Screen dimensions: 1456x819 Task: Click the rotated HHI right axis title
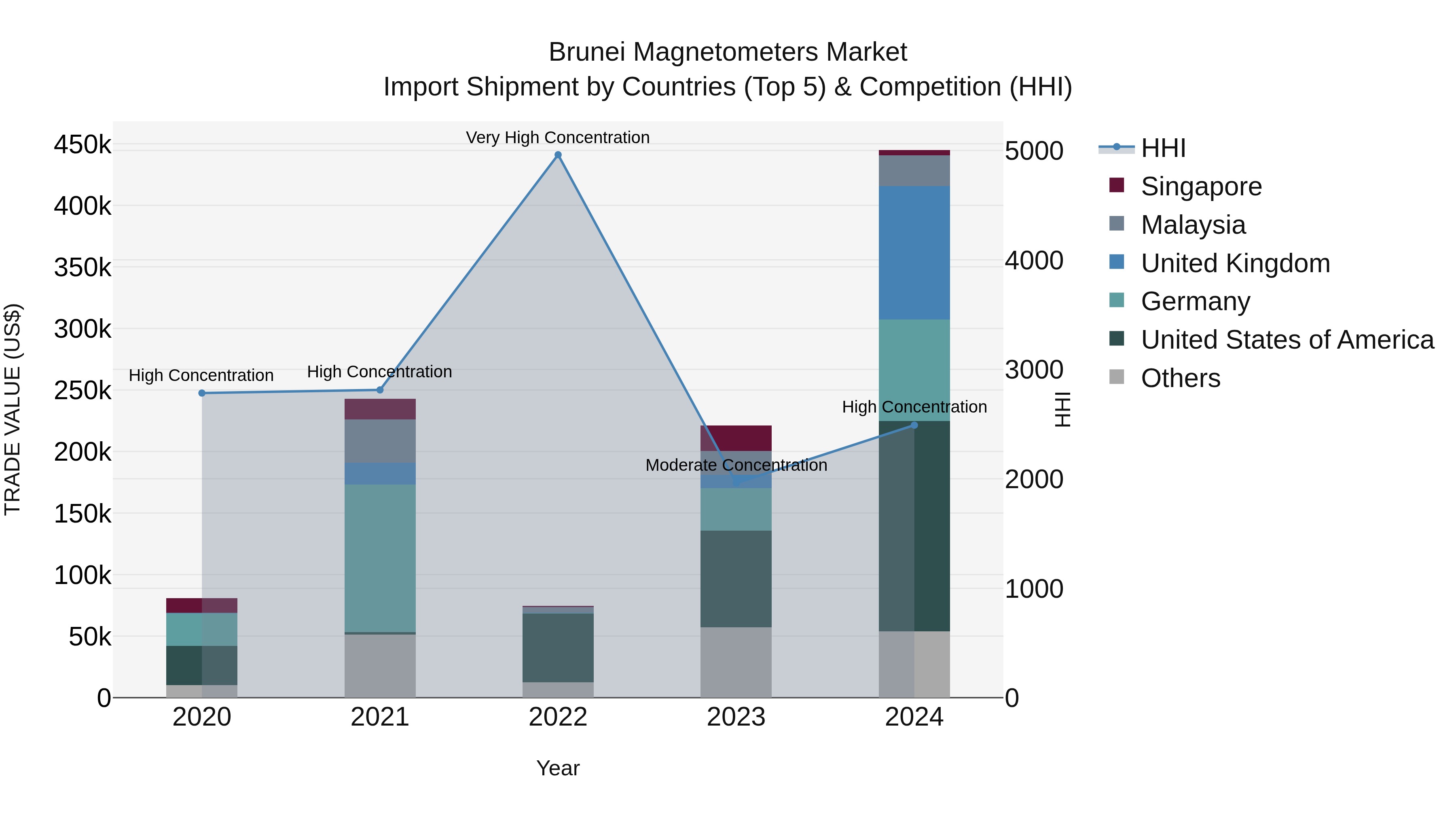tap(1062, 409)
